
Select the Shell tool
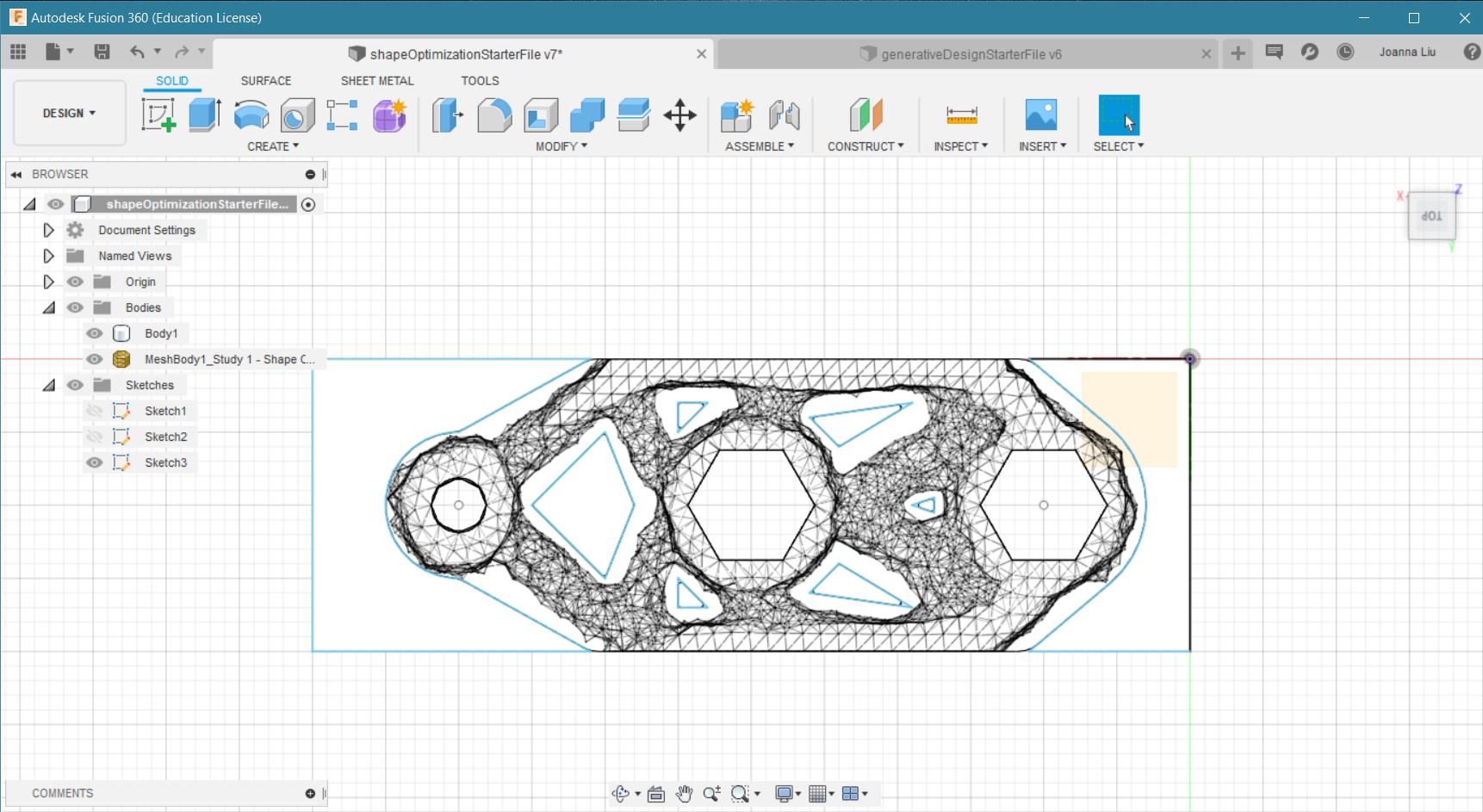click(x=541, y=115)
